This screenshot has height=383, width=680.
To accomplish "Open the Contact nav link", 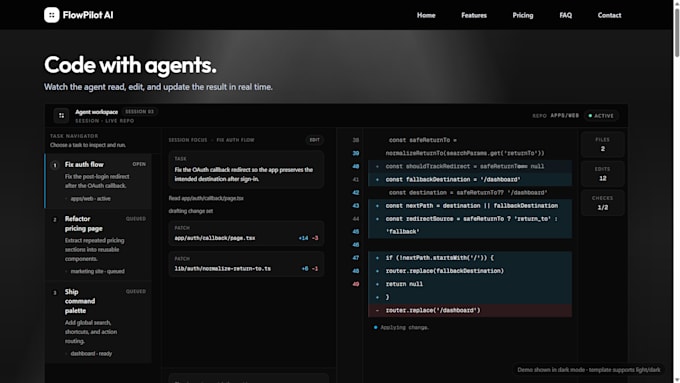I will (609, 15).
